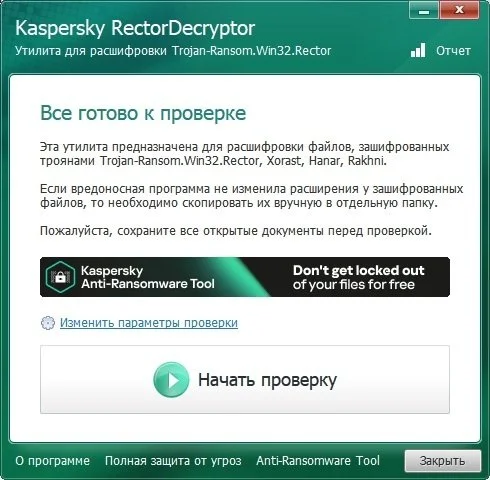Click the report bar chart icon
Image resolution: width=490 pixels, height=480 pixels.
(x=418, y=50)
